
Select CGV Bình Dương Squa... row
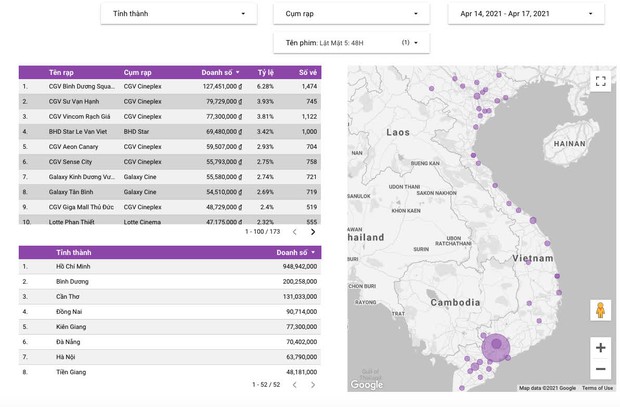170,86
